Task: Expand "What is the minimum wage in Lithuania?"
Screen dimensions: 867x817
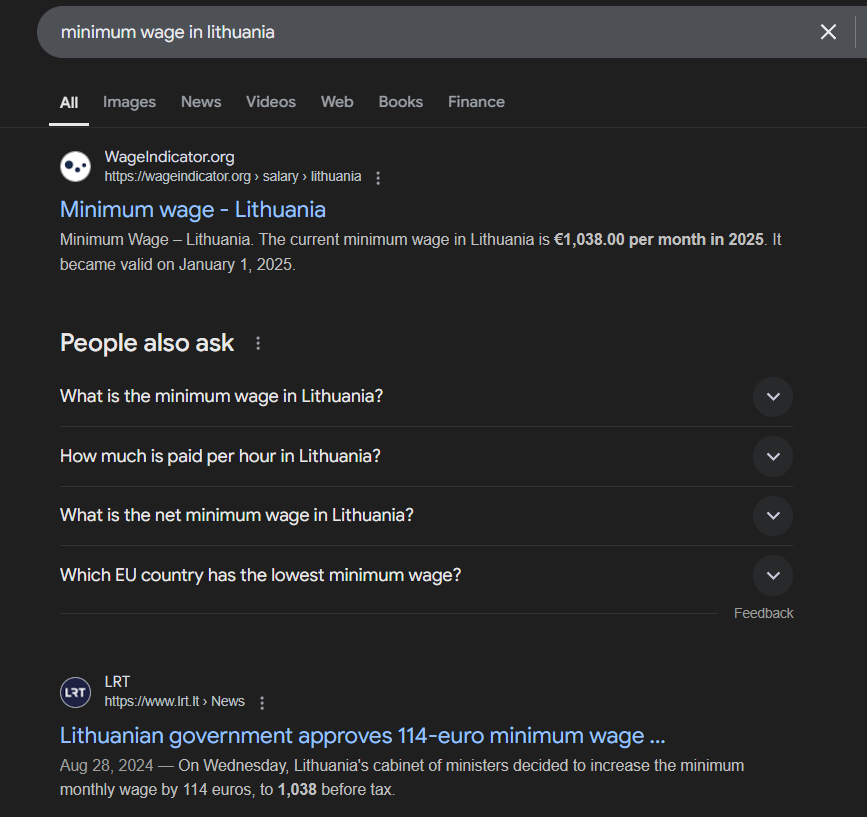Action: 772,397
